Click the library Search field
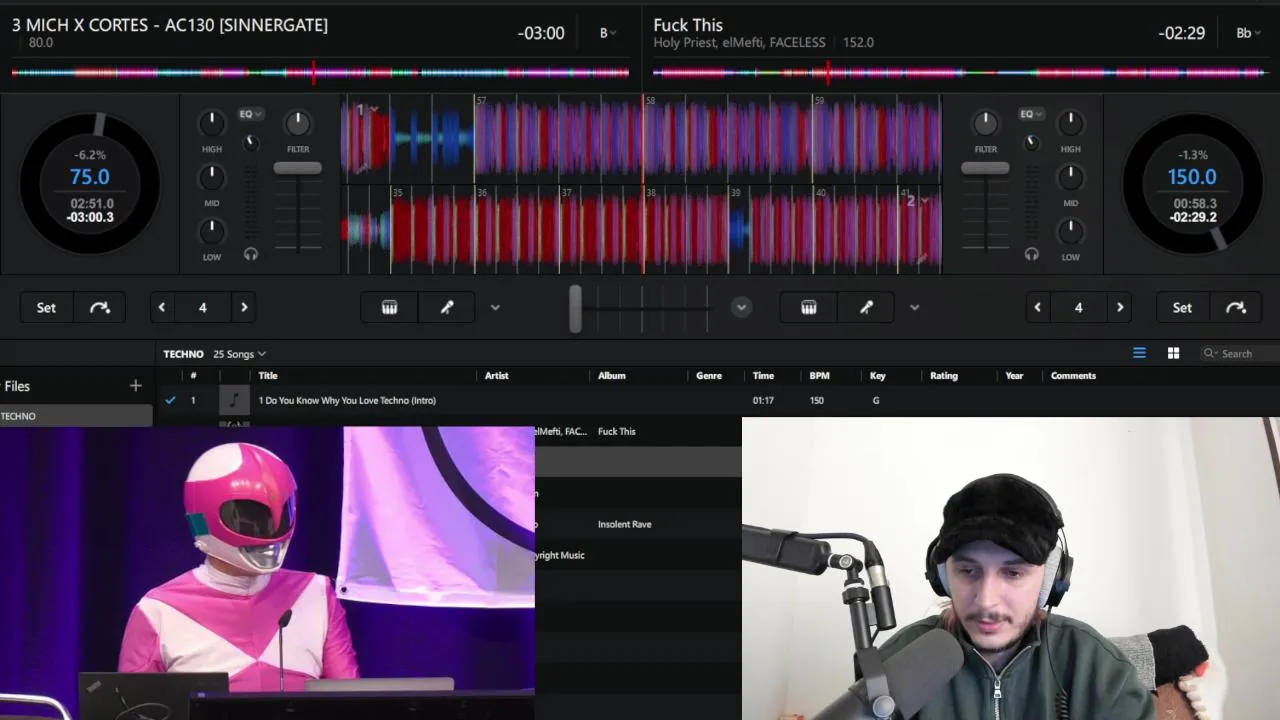This screenshot has width=1280, height=720. (1240, 353)
